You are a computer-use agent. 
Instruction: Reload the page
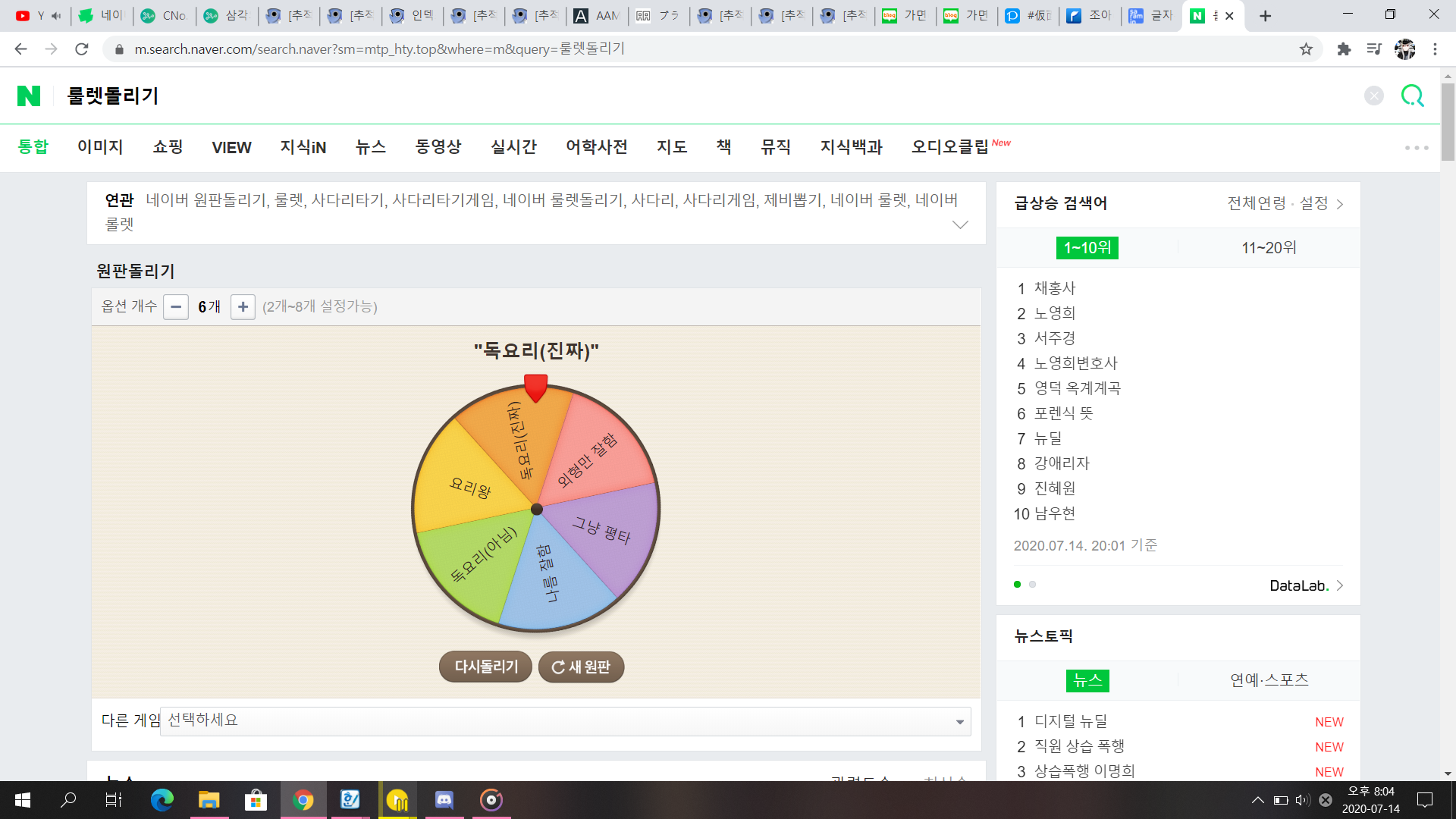(82, 49)
